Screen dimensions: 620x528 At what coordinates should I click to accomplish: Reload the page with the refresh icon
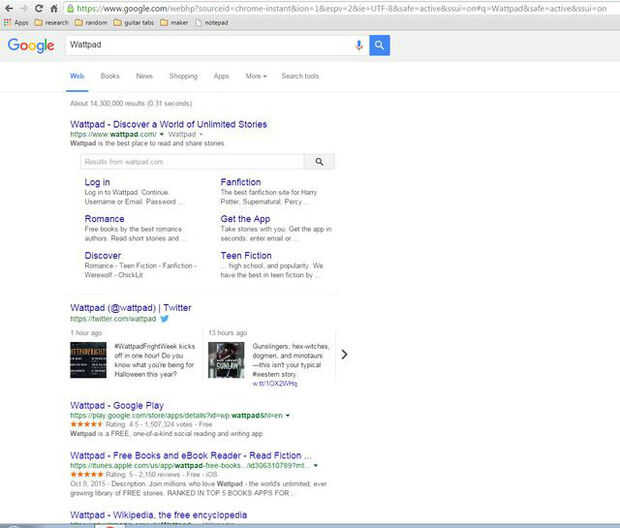[x=39, y=8]
